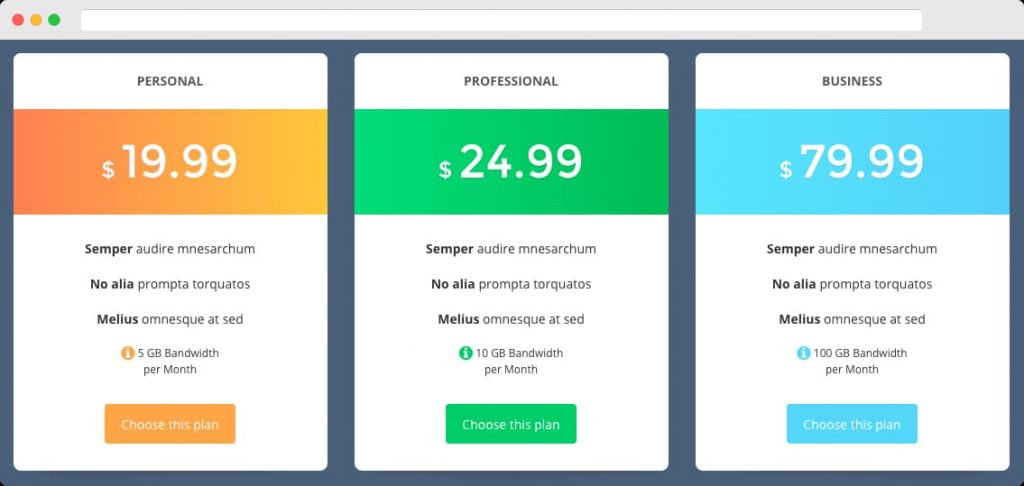Choose the Professional plan with green button
Viewport: 1024px width, 486px height.
(511, 424)
